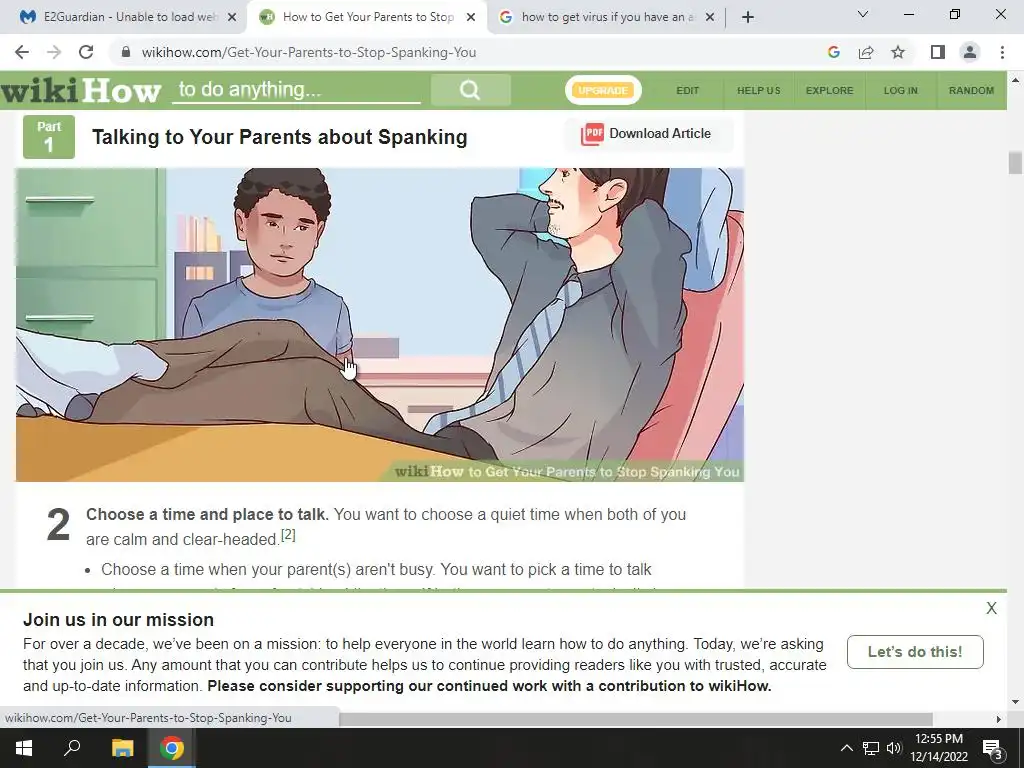1024x768 pixels.
Task: Expand the tab search chevron
Action: coord(863,14)
